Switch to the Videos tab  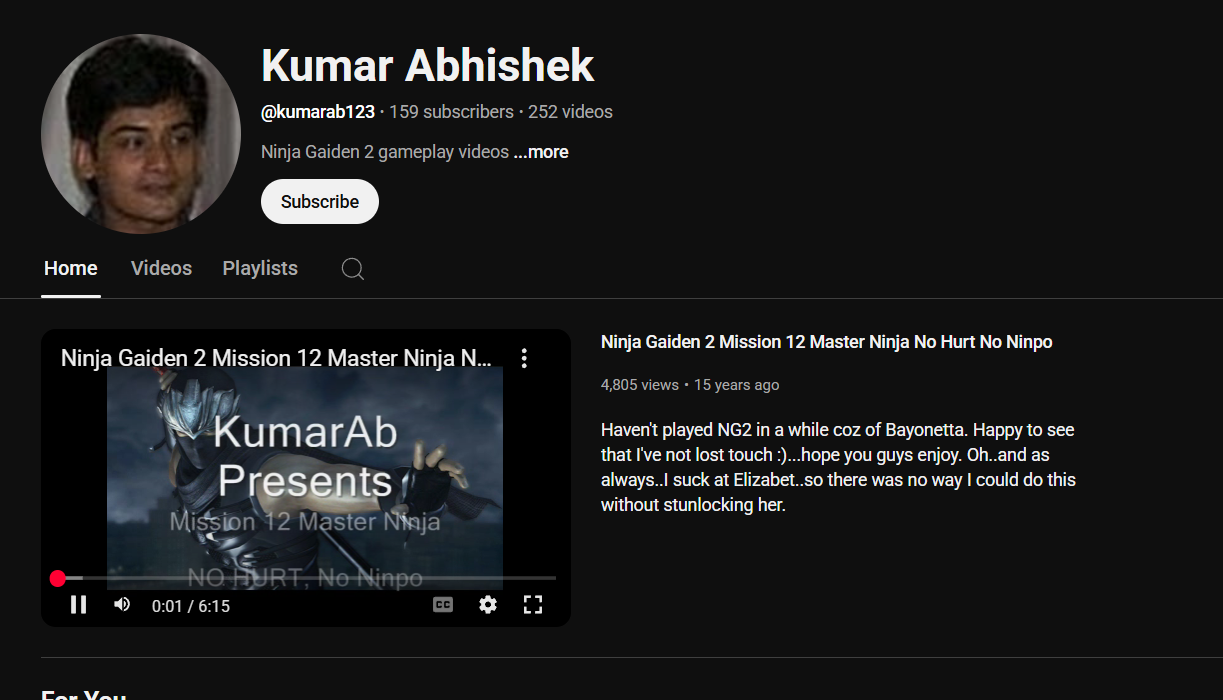(x=161, y=268)
